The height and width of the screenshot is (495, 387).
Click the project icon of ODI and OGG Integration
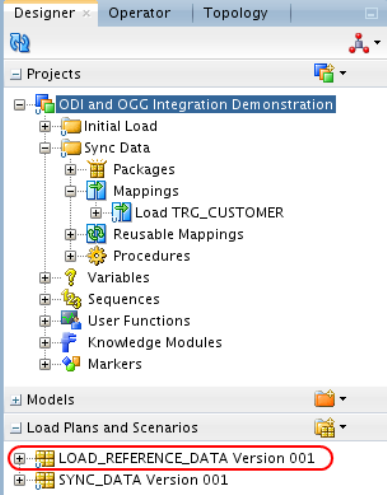pos(45,104)
